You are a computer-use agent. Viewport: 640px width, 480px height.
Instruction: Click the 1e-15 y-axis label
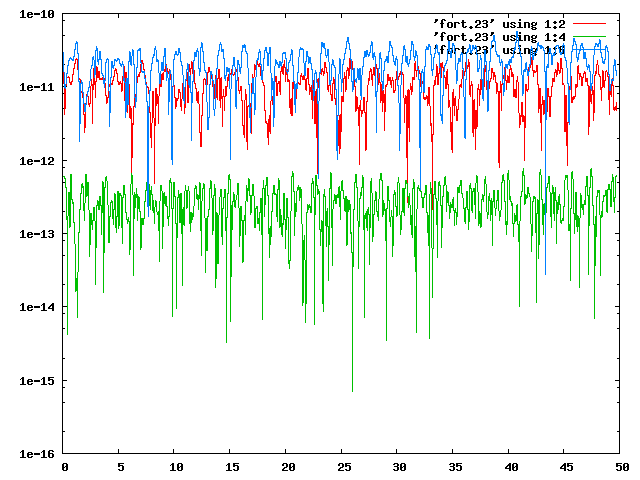37,380
